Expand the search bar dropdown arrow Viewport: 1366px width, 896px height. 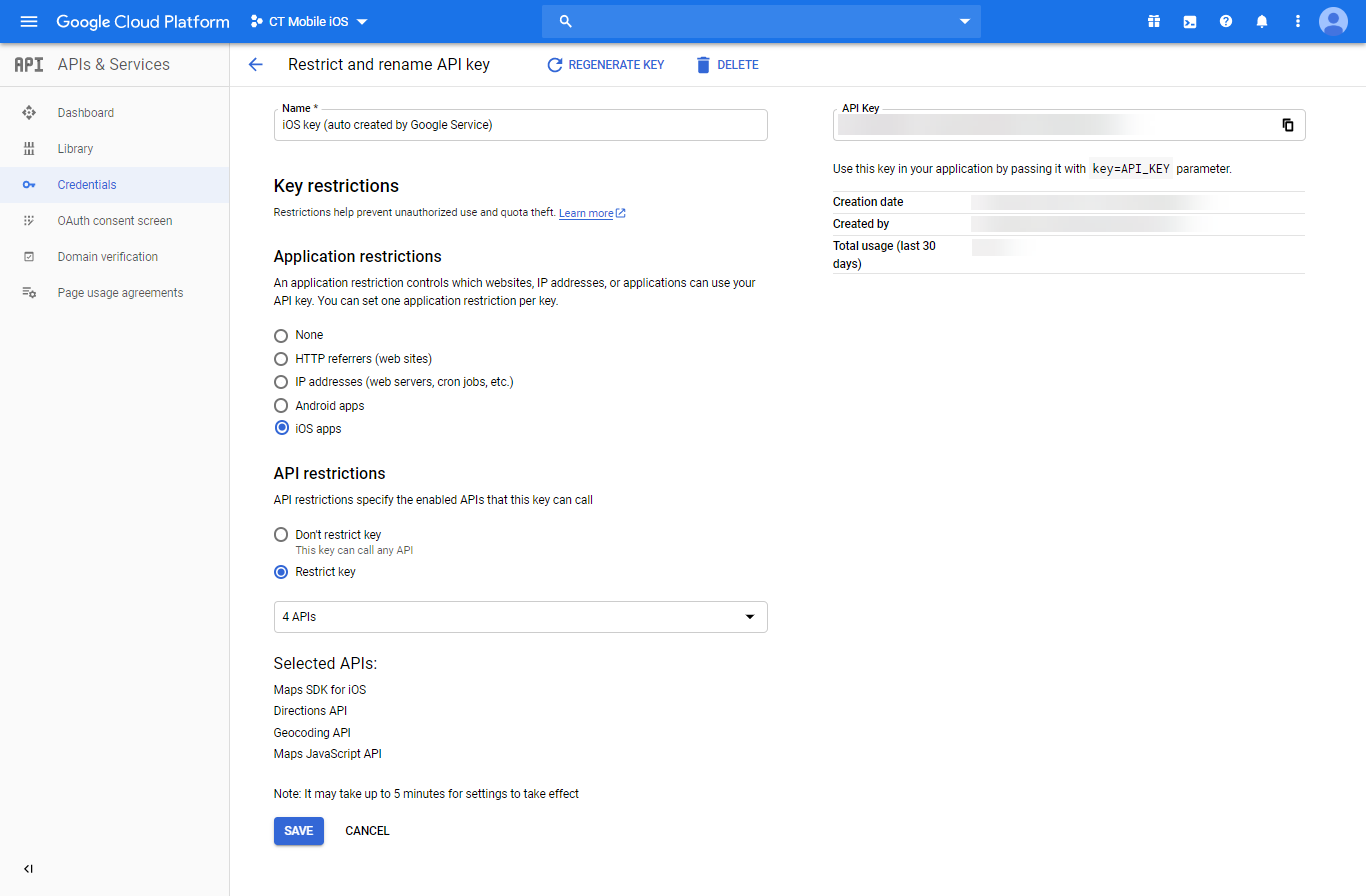[x=963, y=20]
